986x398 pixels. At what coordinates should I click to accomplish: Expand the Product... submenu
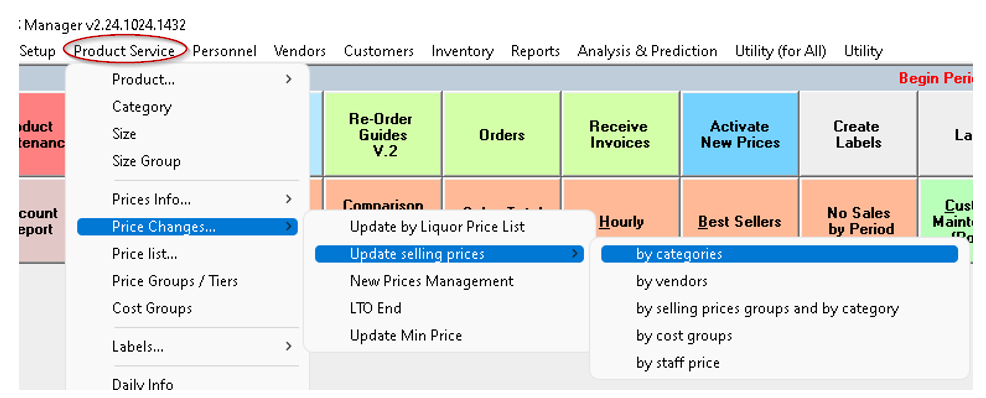click(x=187, y=79)
